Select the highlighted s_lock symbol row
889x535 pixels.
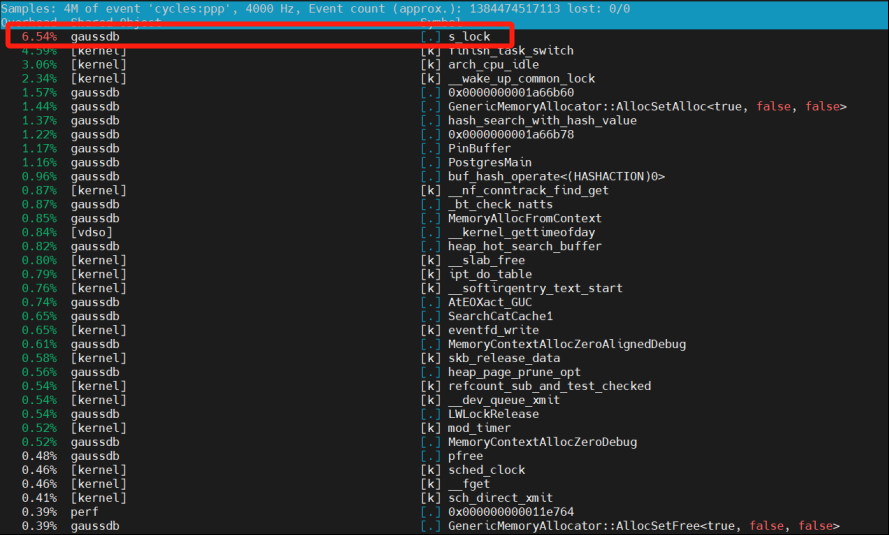pos(469,36)
